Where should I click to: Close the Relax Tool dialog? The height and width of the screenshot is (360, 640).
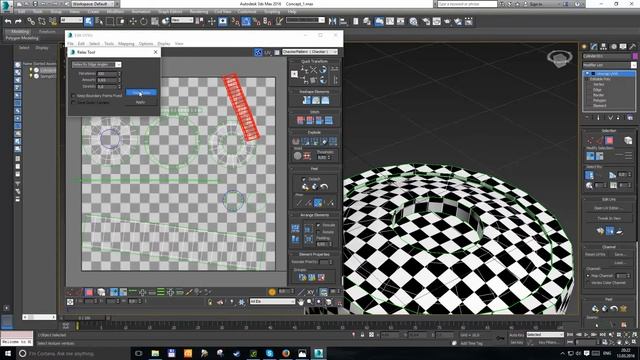pos(156,52)
